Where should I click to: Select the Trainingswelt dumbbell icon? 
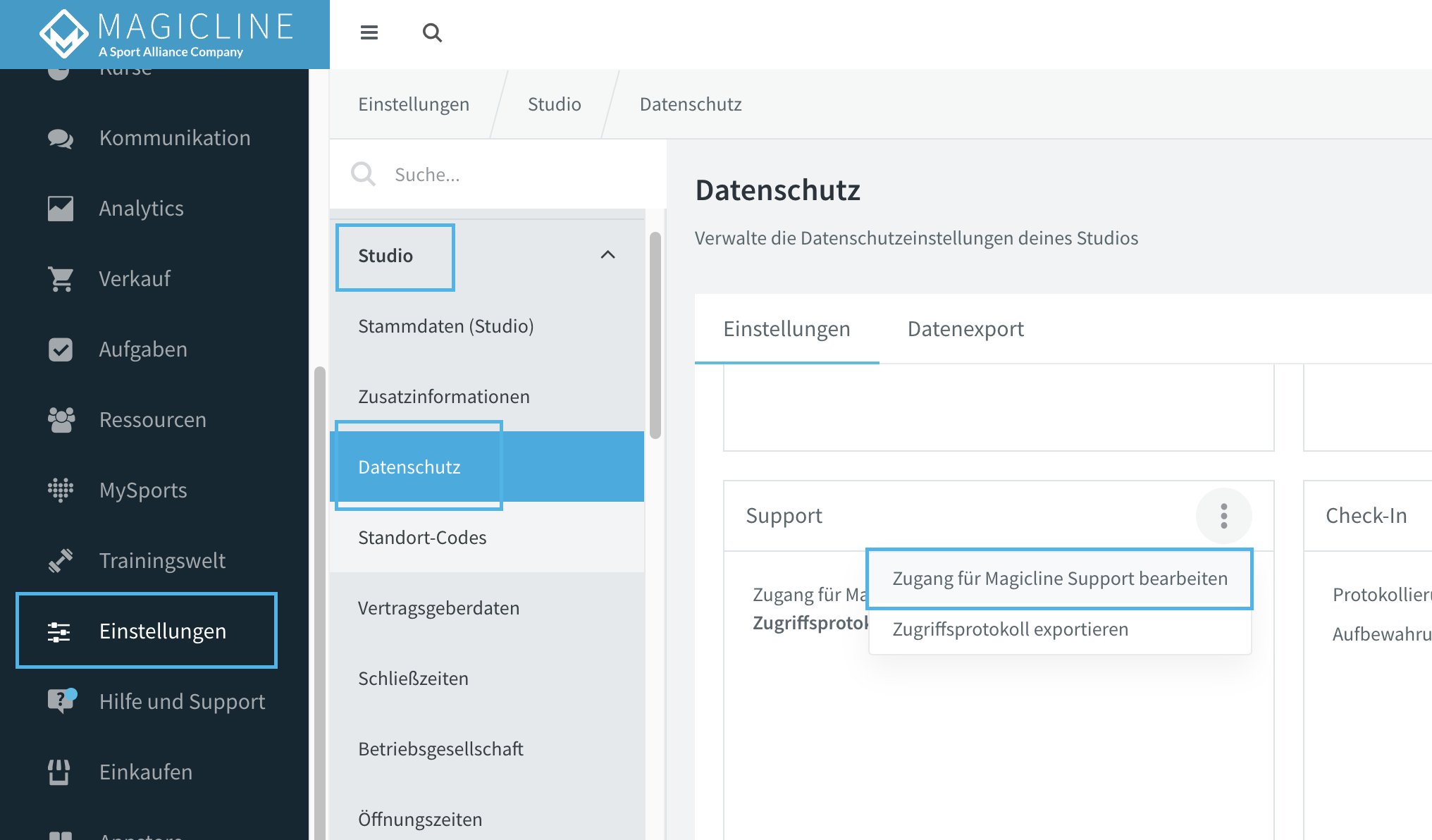[x=61, y=560]
